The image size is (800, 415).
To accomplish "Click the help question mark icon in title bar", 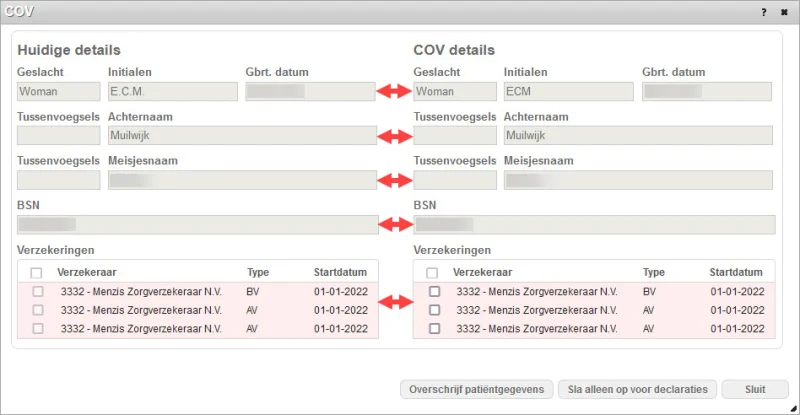I will point(763,11).
